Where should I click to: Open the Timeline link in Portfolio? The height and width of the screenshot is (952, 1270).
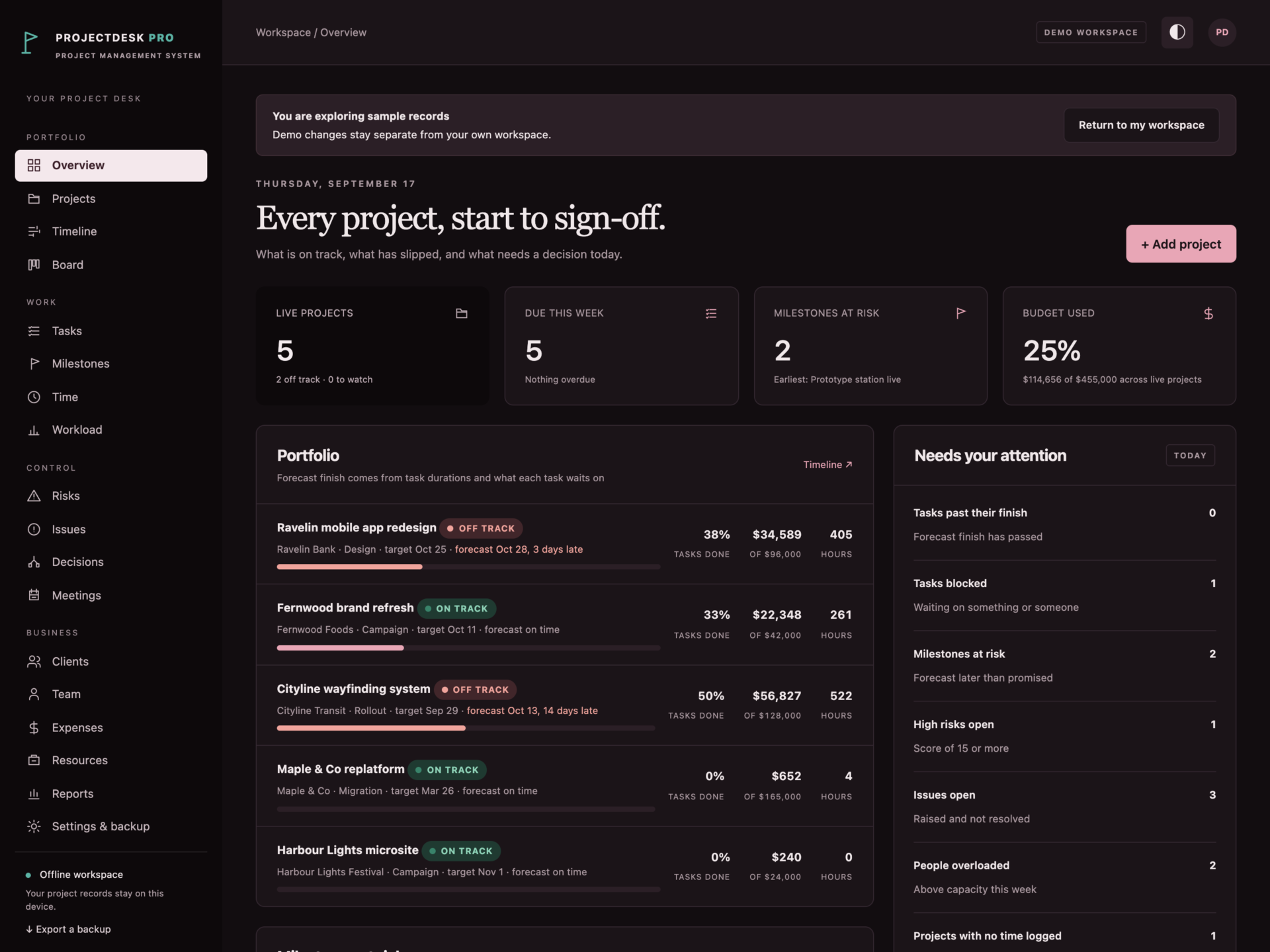[827, 465]
